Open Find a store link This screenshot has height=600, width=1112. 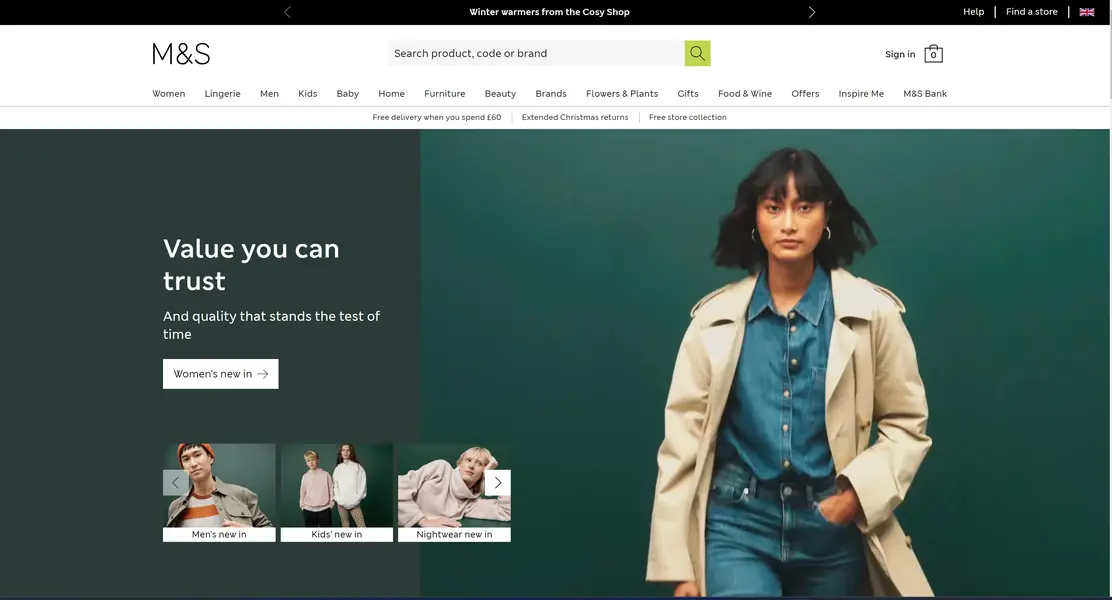1031,12
